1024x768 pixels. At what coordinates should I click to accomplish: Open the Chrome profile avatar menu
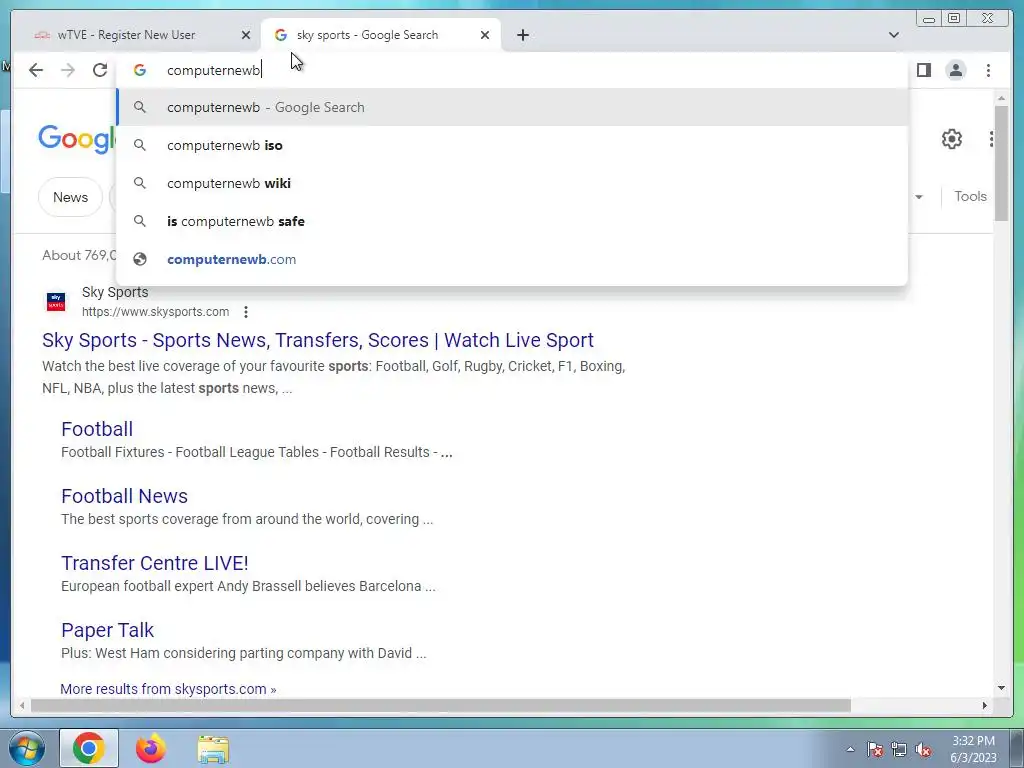pos(955,70)
